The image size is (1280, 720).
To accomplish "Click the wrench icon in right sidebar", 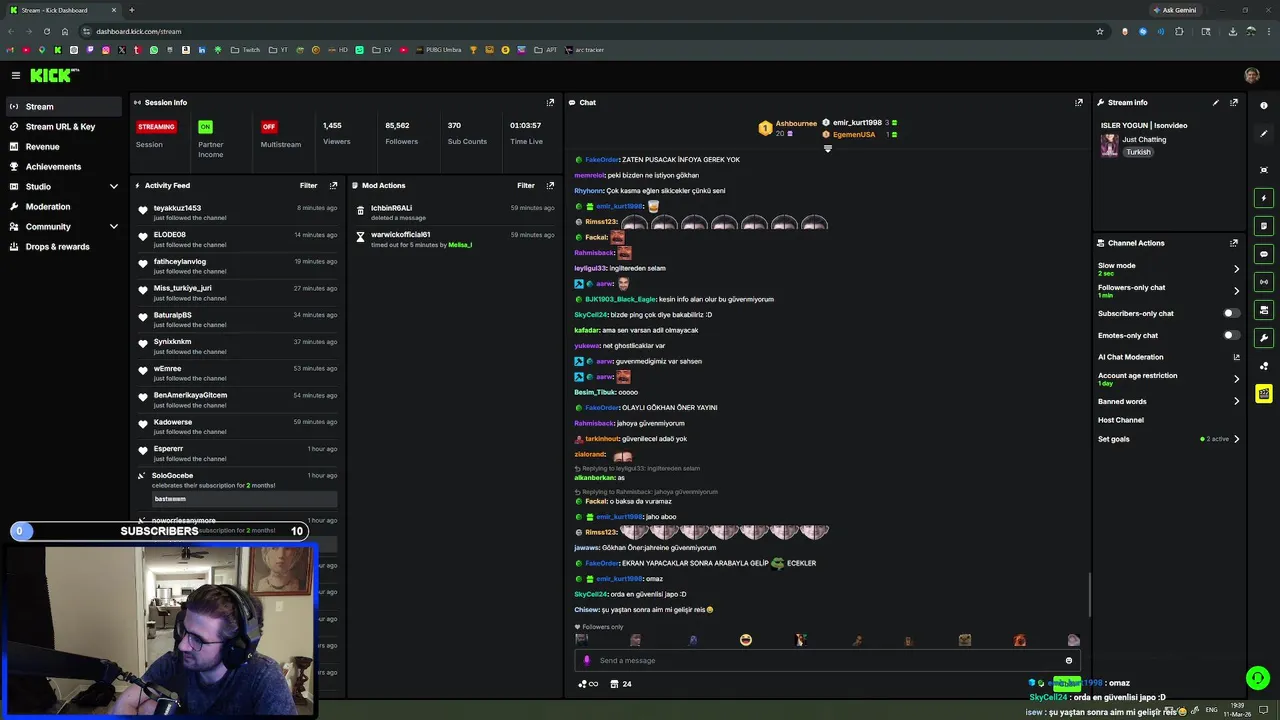I will pyautogui.click(x=1264, y=338).
